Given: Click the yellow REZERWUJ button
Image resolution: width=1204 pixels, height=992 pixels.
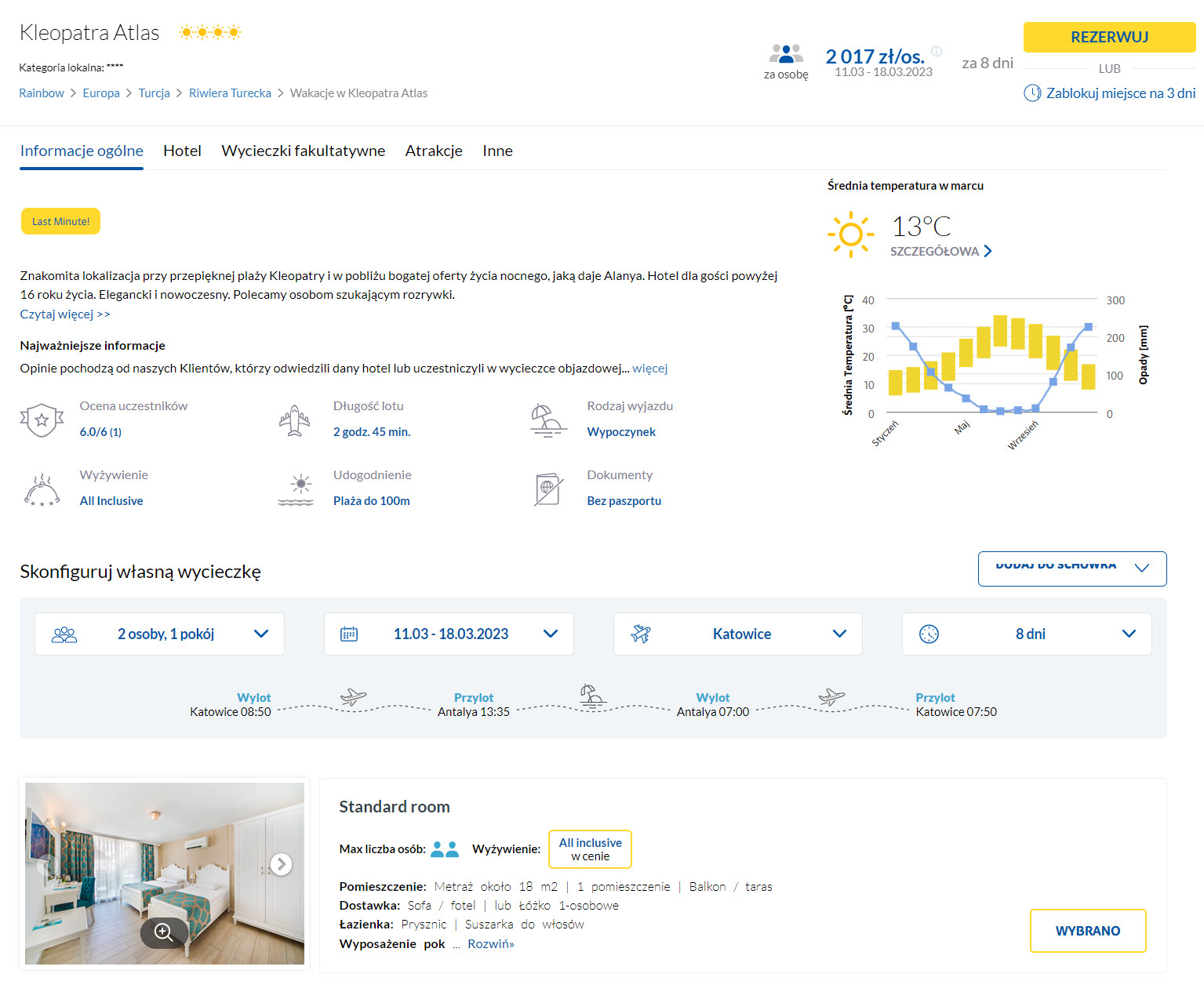Looking at the screenshot, I should (1109, 37).
